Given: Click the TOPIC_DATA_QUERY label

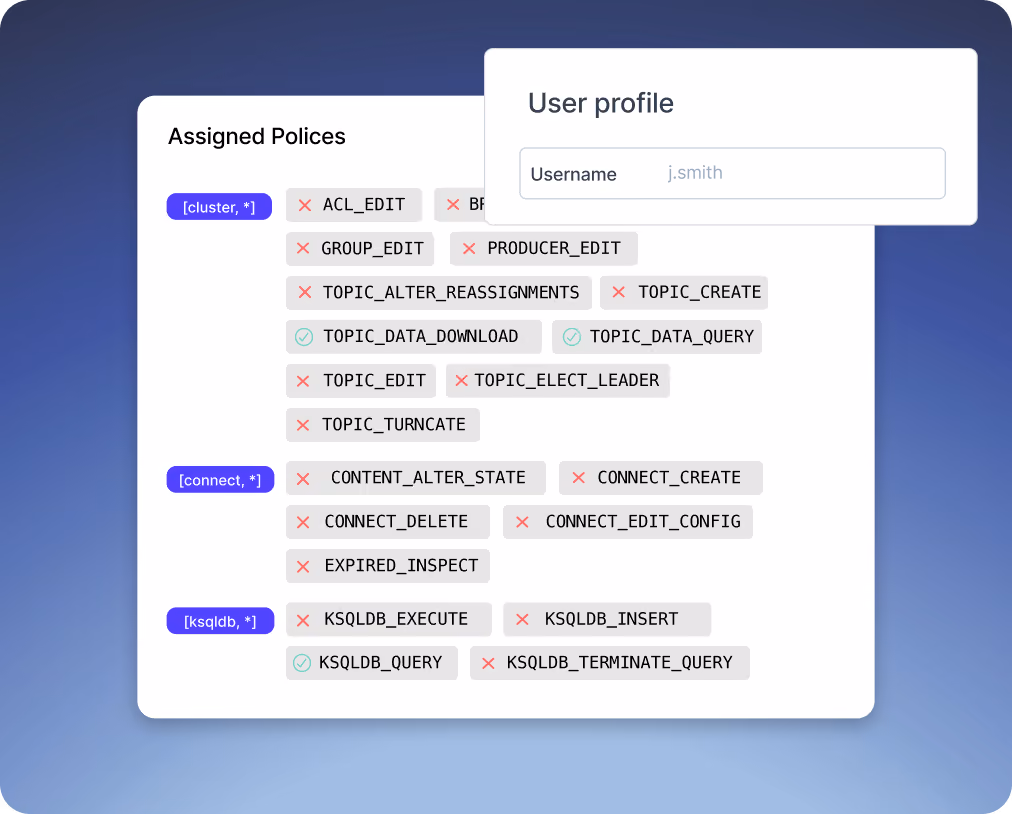Looking at the screenshot, I should [x=672, y=336].
